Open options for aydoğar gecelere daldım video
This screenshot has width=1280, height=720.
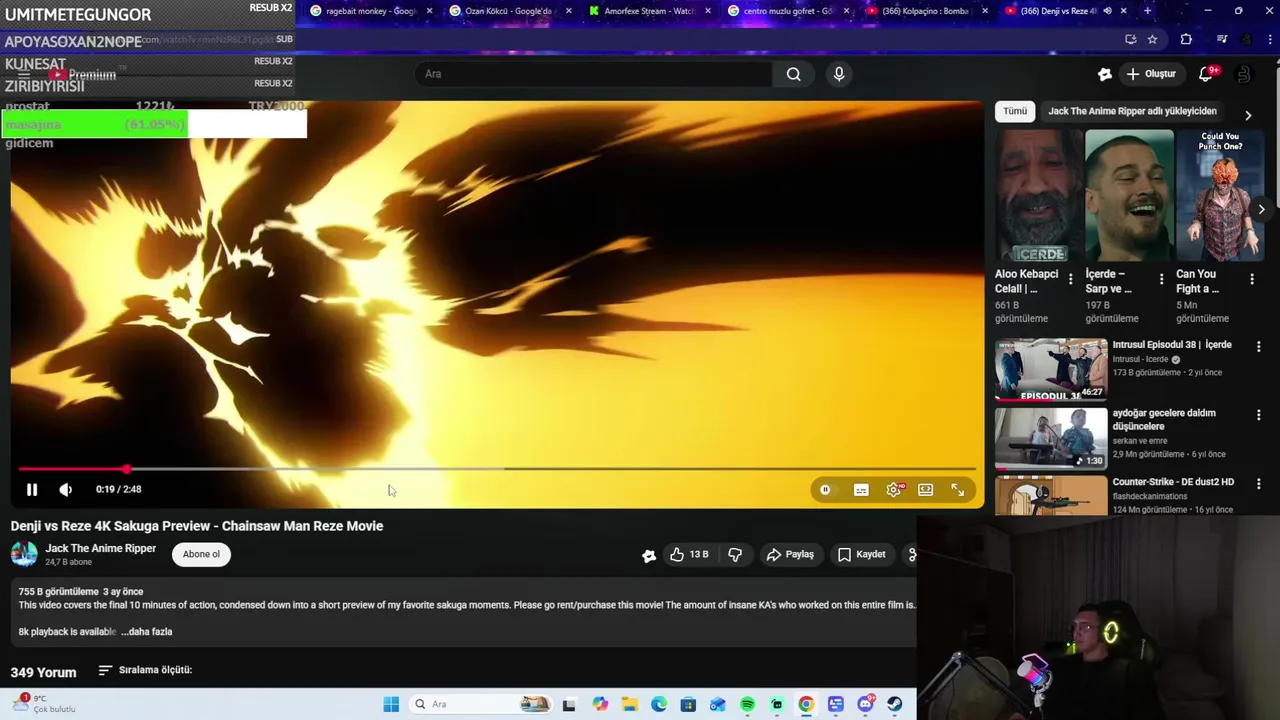click(x=1259, y=415)
